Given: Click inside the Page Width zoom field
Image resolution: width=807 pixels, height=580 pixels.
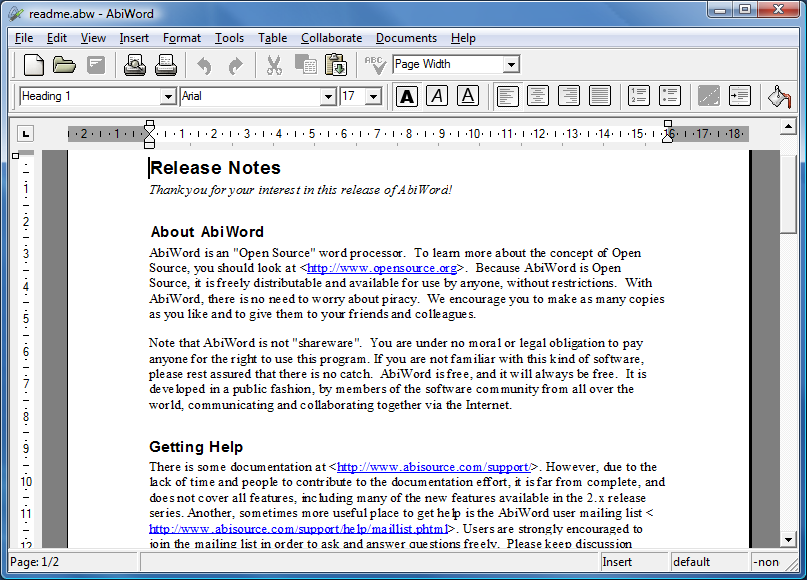Looking at the screenshot, I should (448, 64).
